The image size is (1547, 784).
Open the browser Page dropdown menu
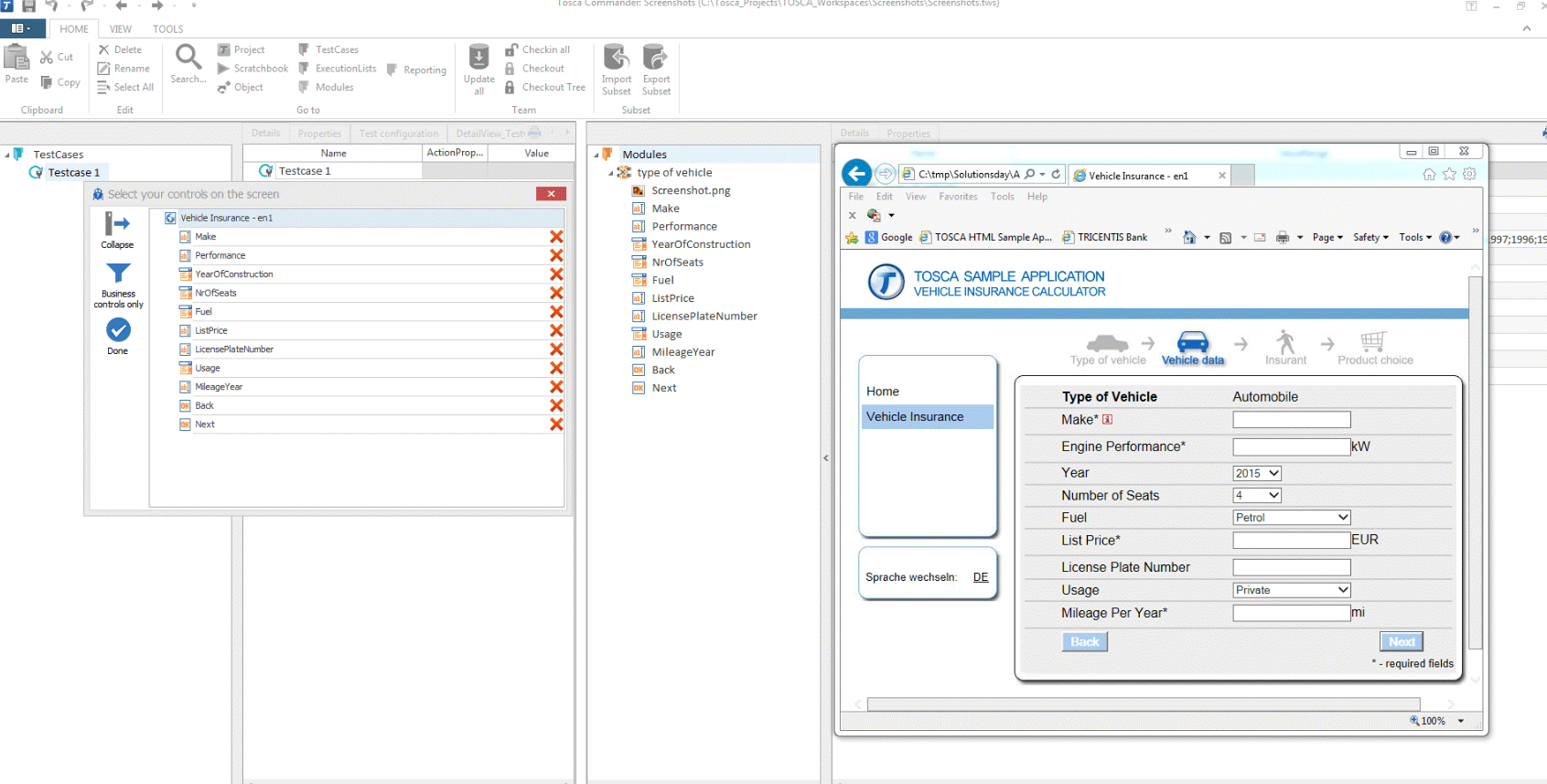(x=1327, y=237)
